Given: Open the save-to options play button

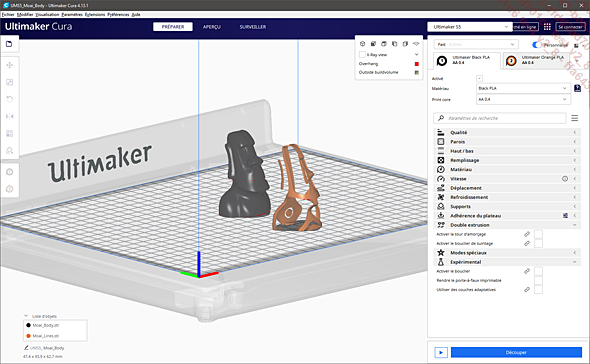Looking at the screenshot, I should click(x=441, y=352).
